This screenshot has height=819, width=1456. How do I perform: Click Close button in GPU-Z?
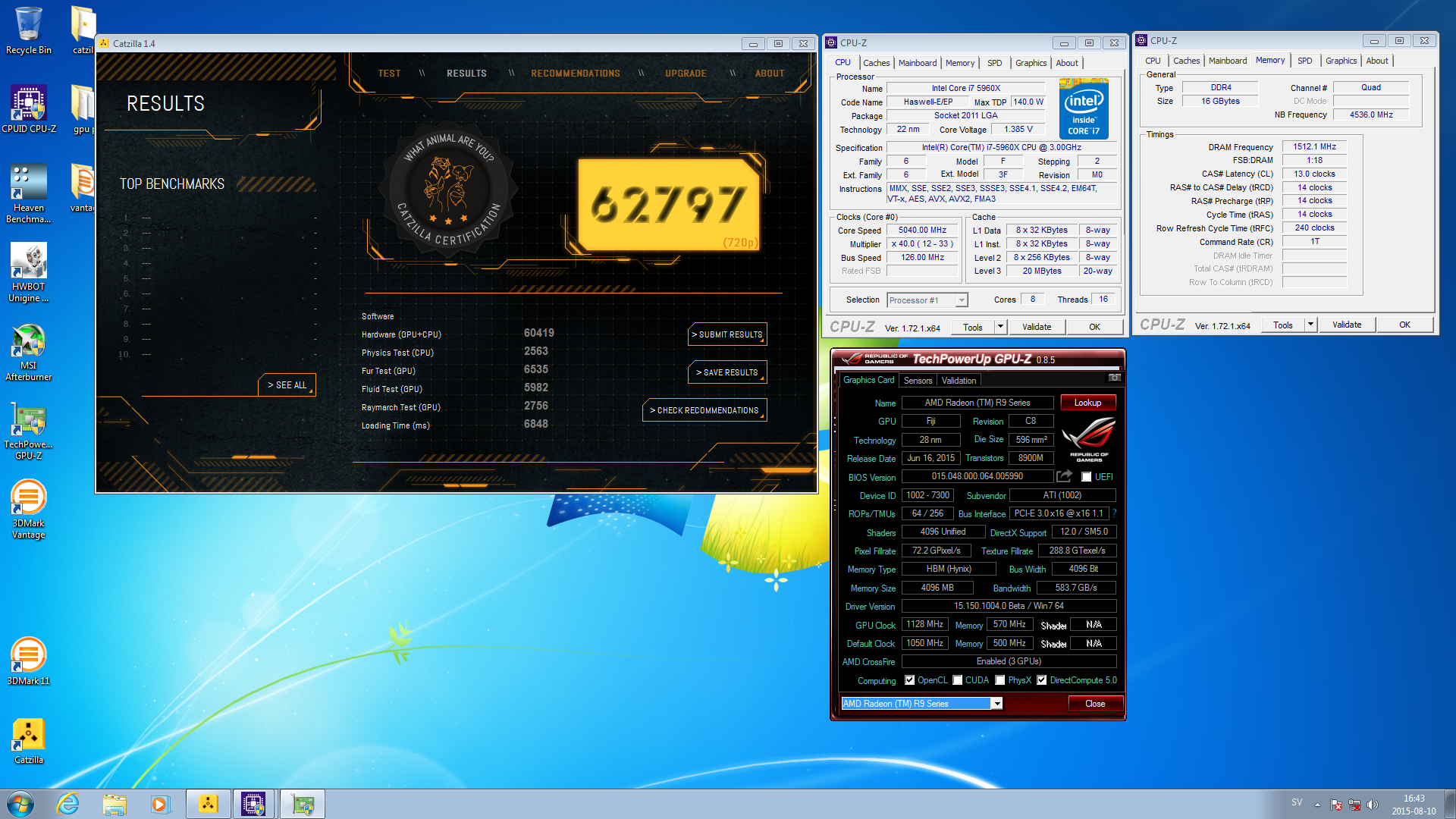(x=1095, y=704)
